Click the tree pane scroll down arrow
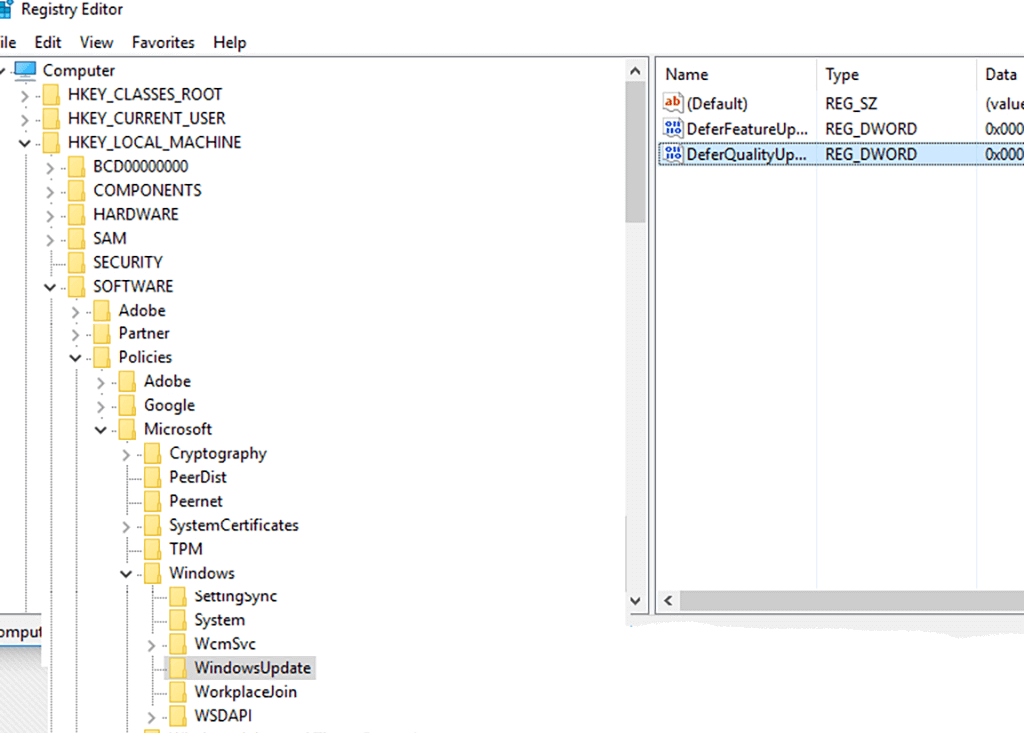This screenshot has width=1024, height=733. click(x=635, y=600)
